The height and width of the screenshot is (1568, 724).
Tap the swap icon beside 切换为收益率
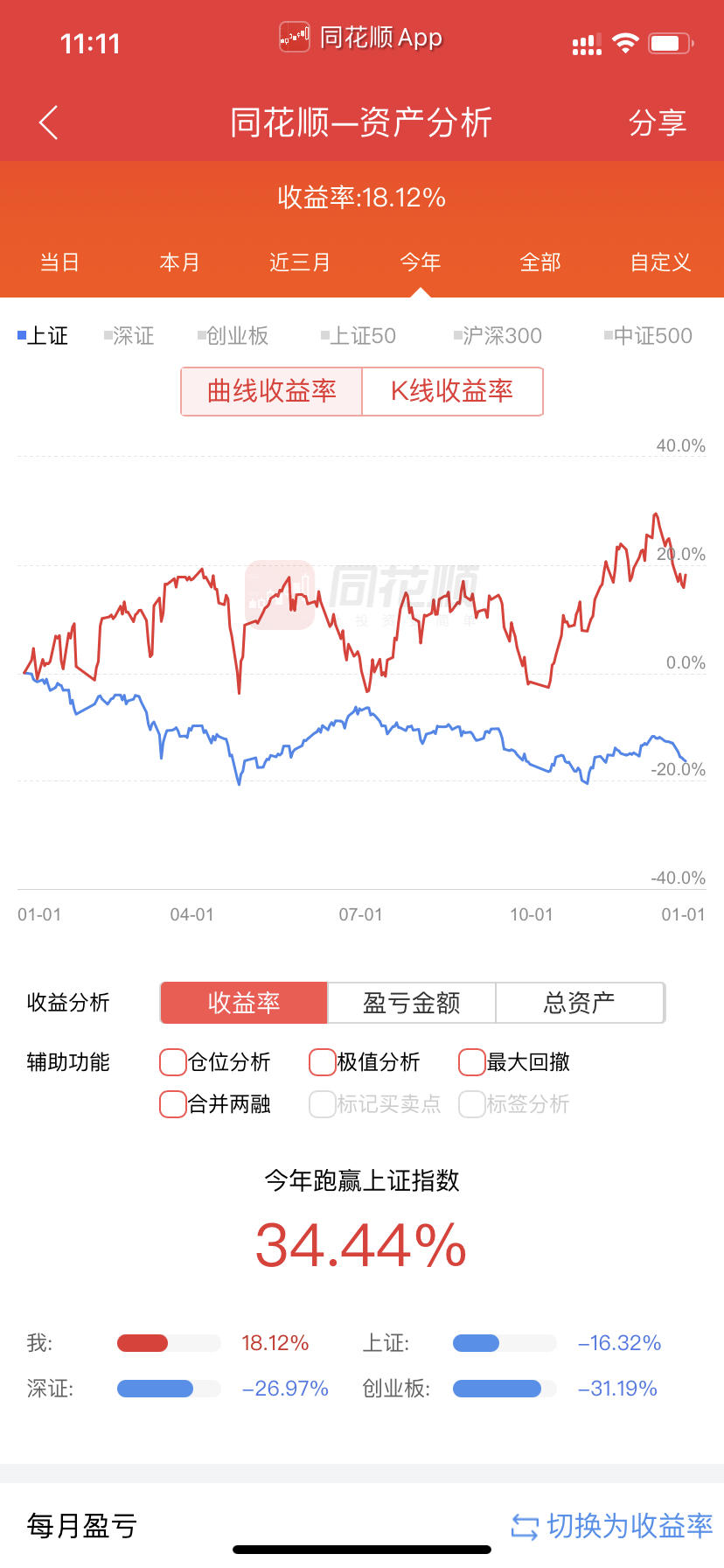[525, 1527]
